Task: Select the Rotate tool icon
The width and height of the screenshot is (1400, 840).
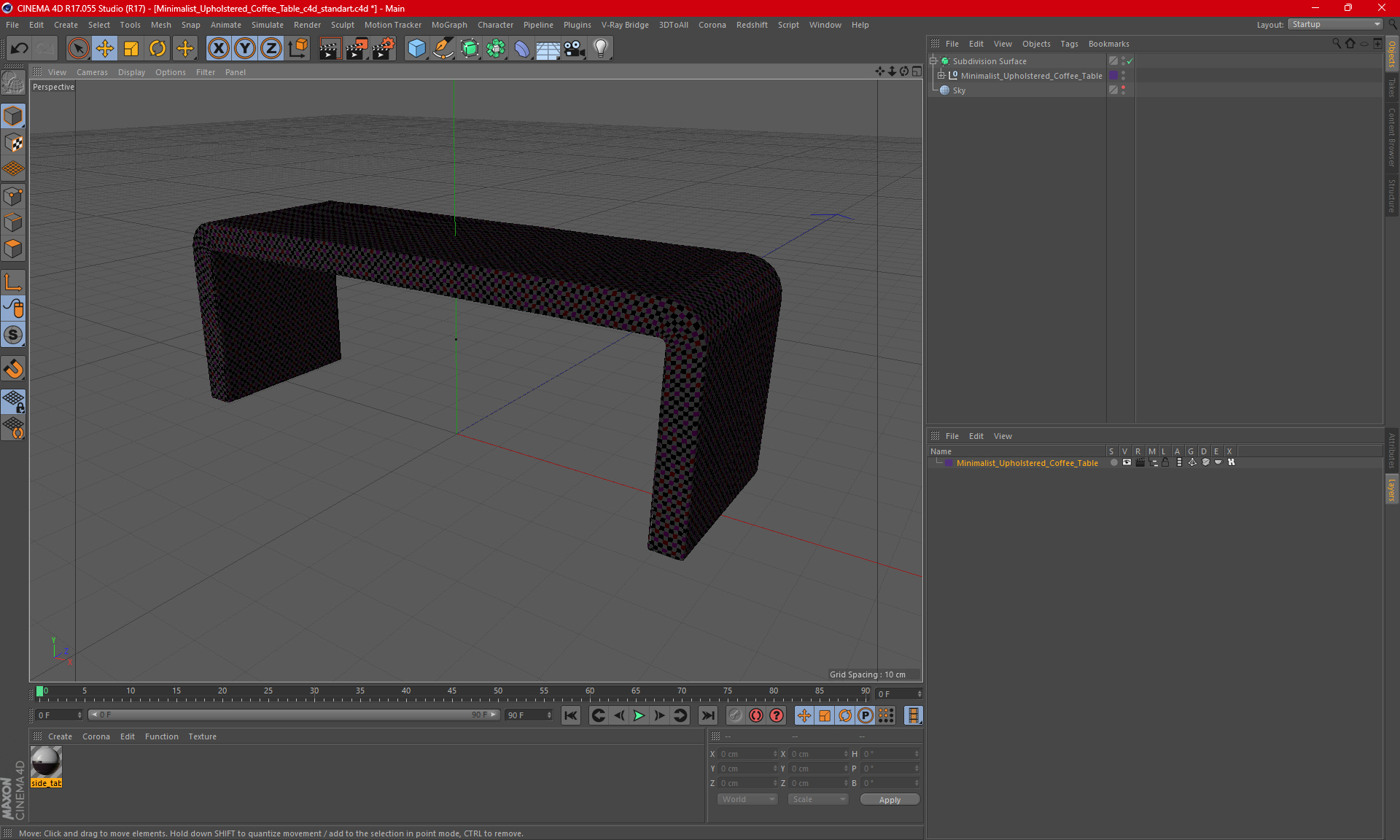Action: (157, 49)
